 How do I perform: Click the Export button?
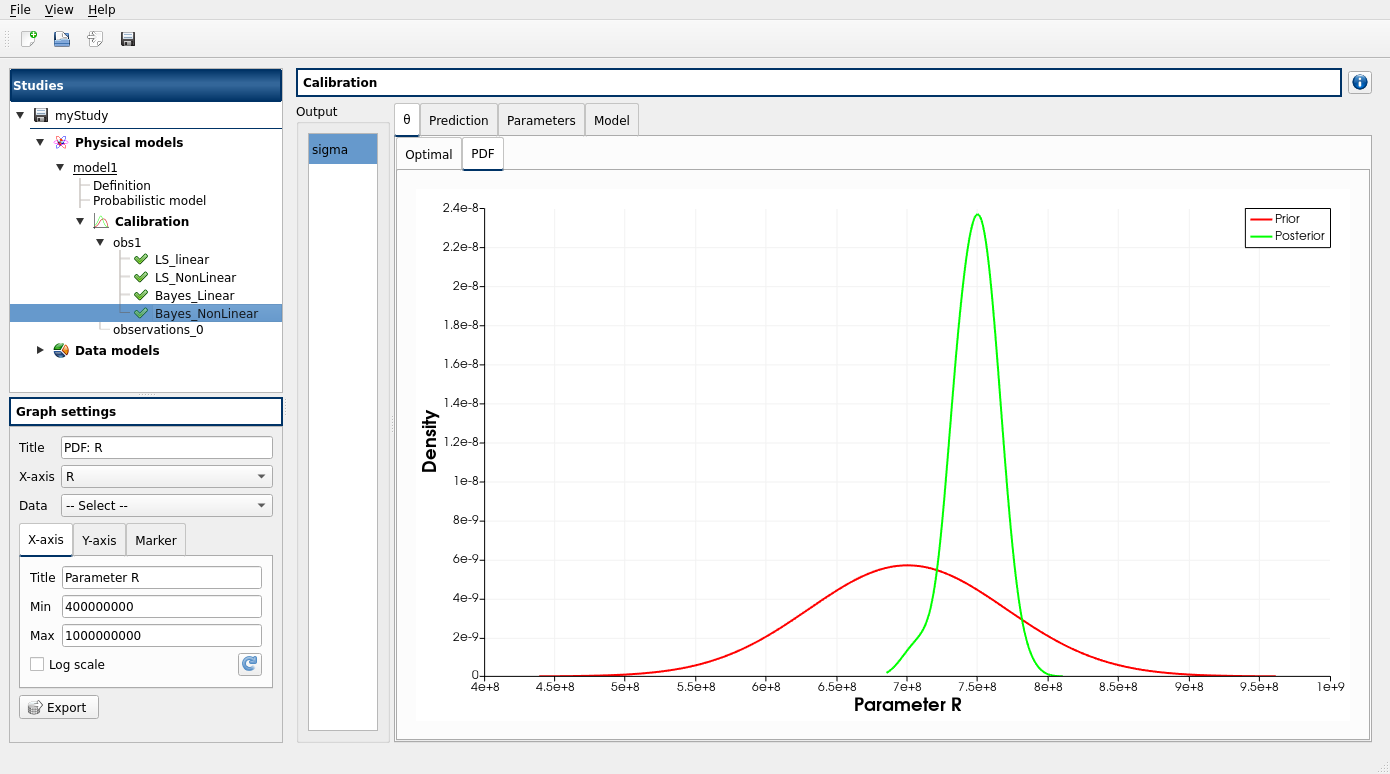tap(59, 707)
